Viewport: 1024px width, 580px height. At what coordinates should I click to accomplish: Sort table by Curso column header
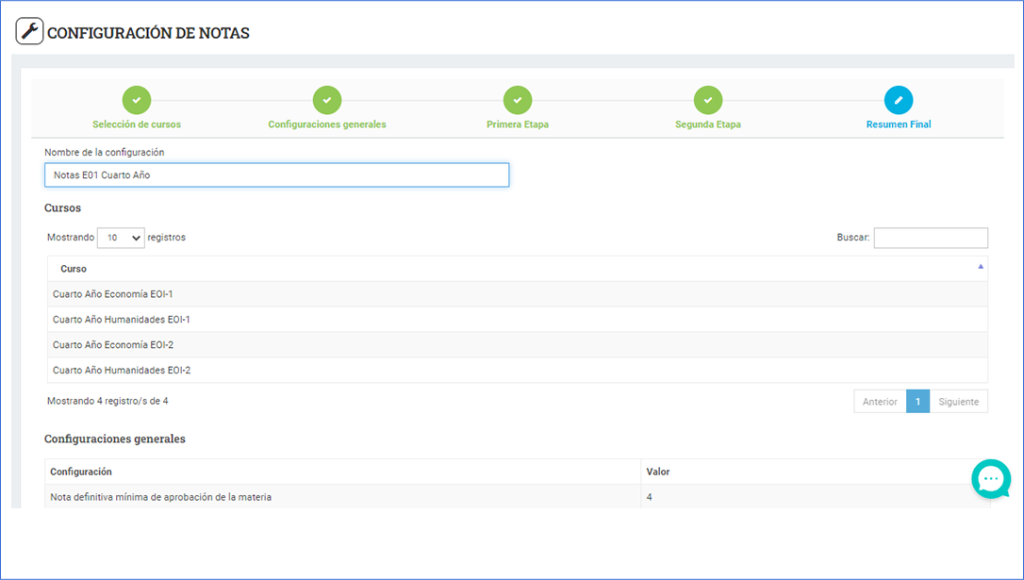pyautogui.click(x=74, y=269)
